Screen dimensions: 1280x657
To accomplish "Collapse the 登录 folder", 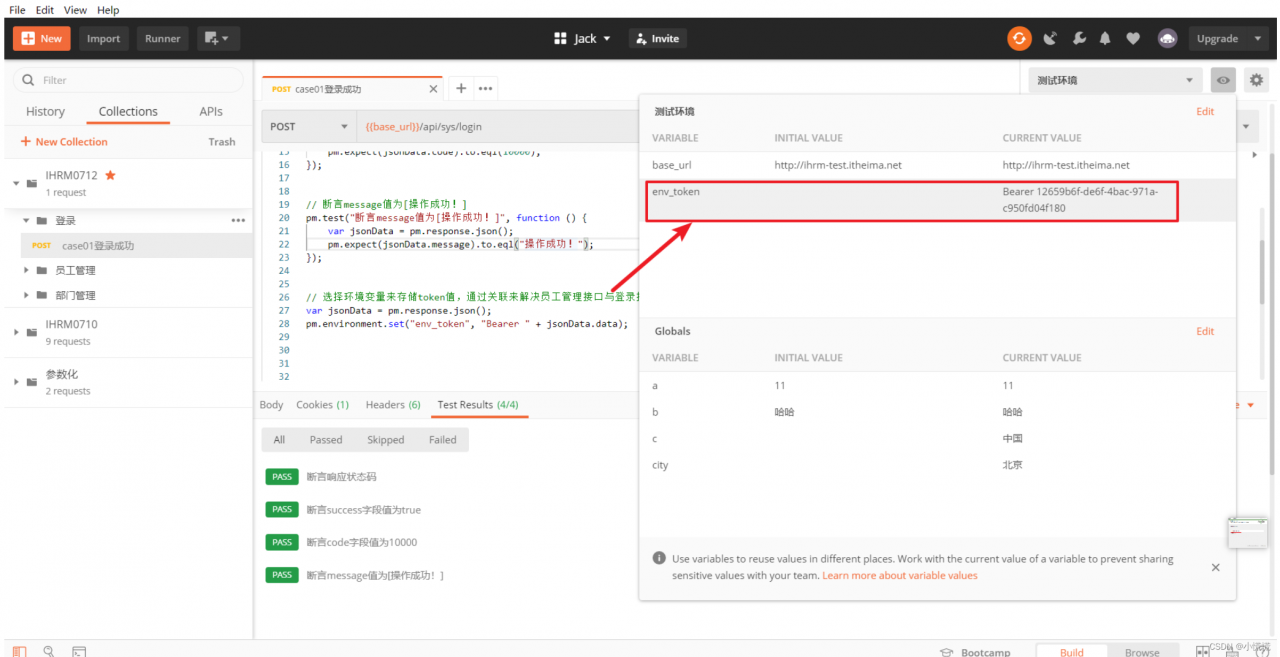I will pos(26,220).
